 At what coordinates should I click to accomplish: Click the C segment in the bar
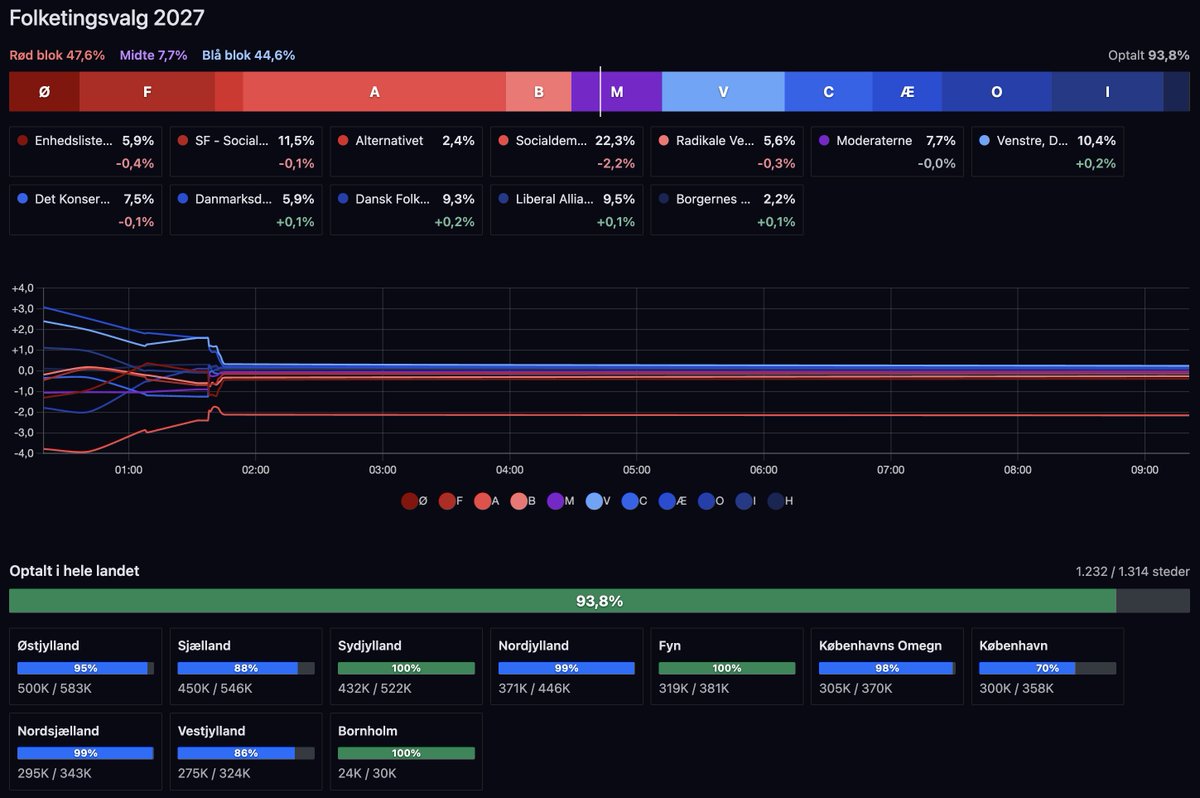coord(829,91)
